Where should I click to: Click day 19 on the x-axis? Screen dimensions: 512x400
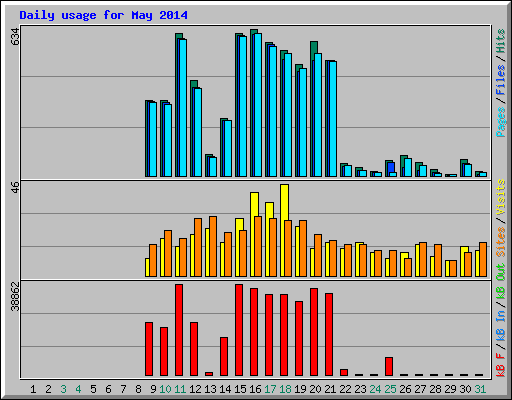point(300,389)
